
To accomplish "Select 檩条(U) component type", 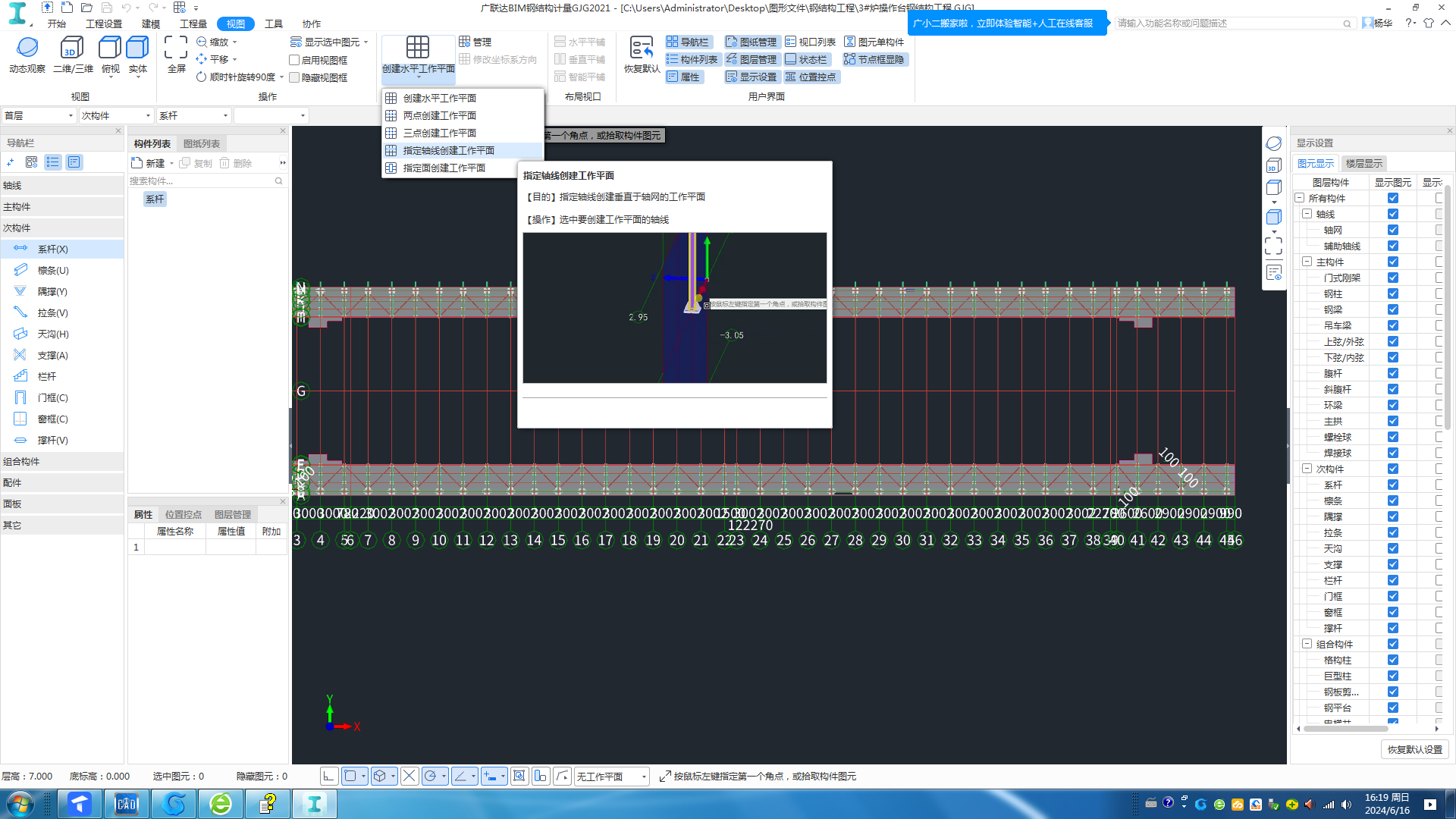I will [62, 270].
